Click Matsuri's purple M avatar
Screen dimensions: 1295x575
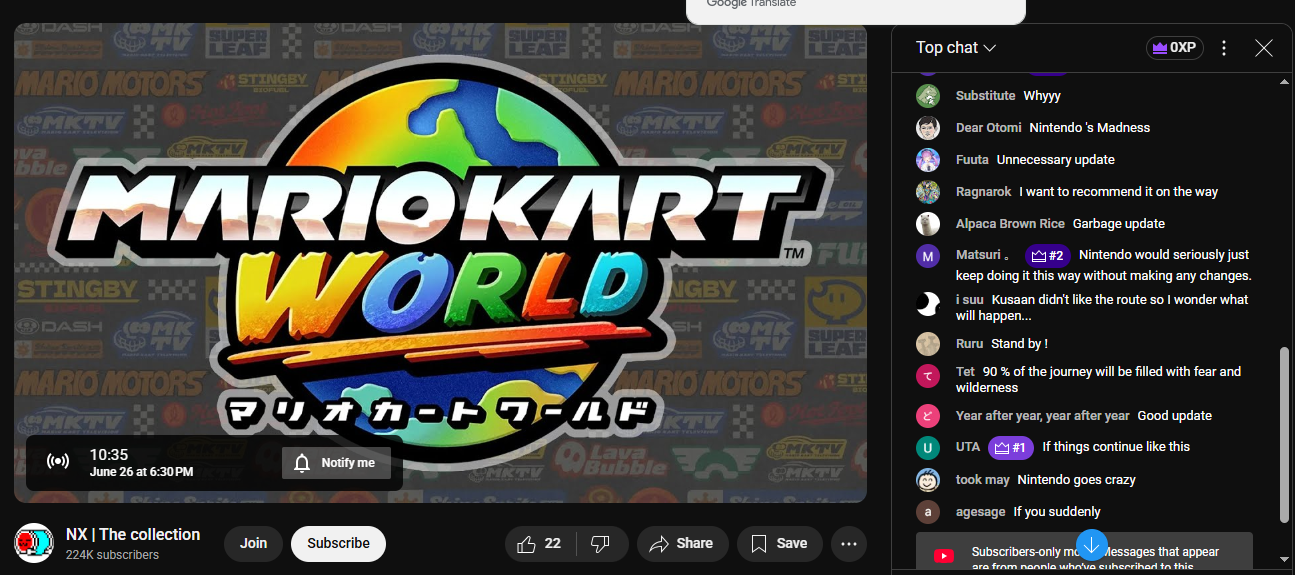coord(928,256)
